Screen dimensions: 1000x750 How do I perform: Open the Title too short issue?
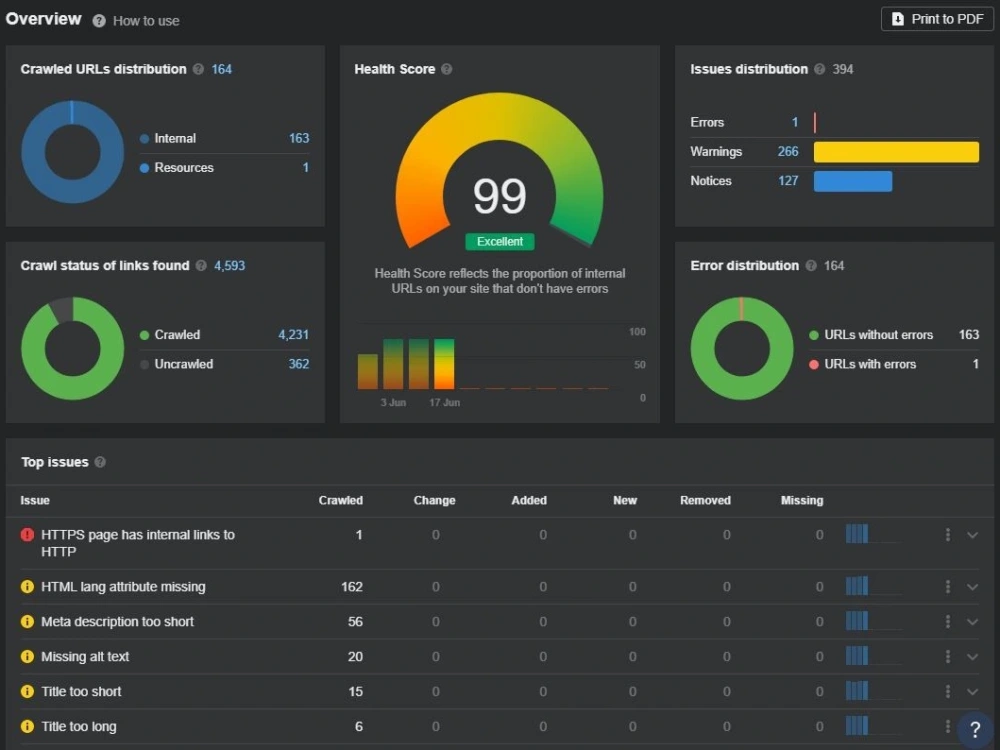[81, 692]
